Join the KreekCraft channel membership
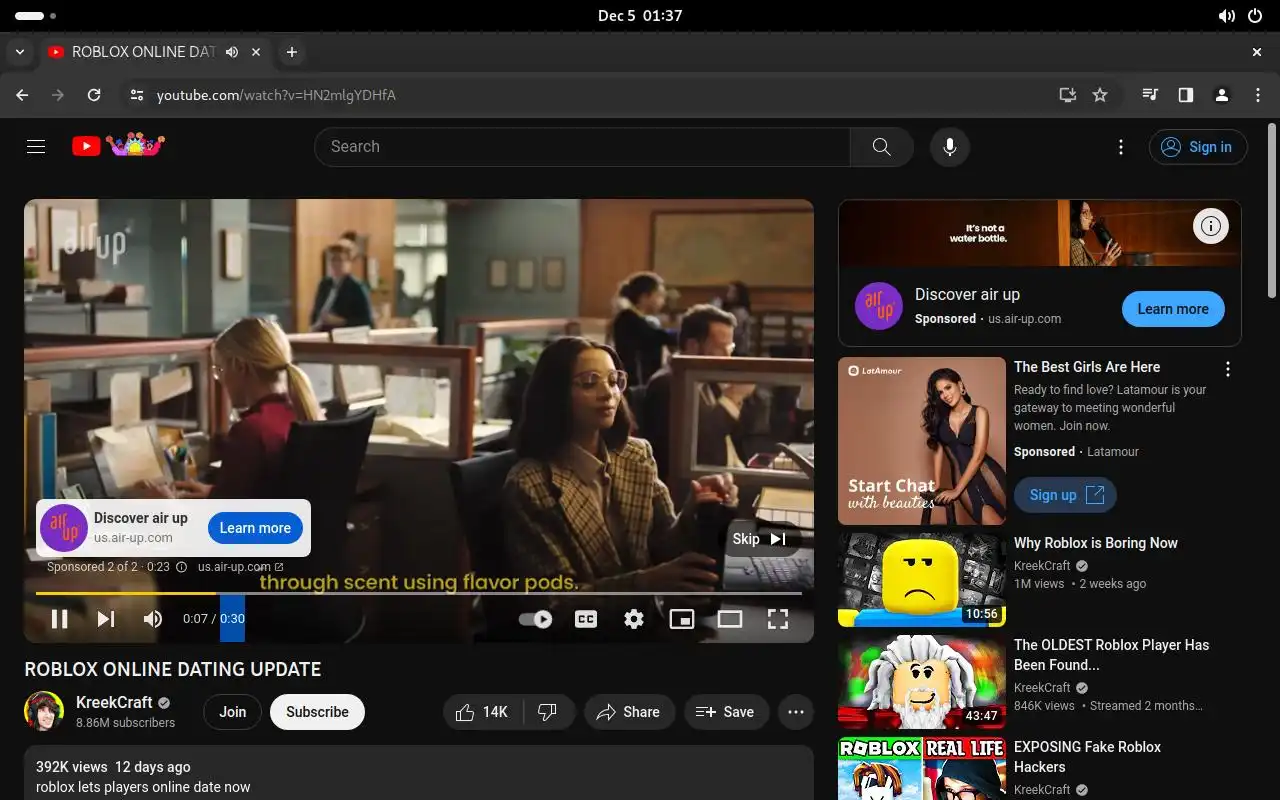1280x800 pixels. [x=233, y=712]
